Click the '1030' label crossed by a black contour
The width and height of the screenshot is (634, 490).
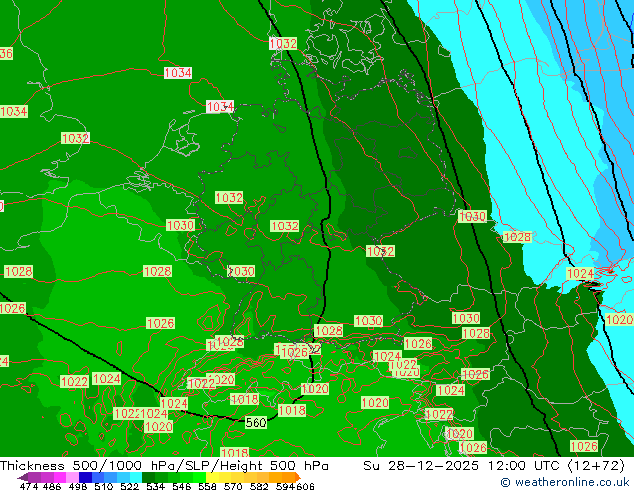pyautogui.click(x=472, y=216)
